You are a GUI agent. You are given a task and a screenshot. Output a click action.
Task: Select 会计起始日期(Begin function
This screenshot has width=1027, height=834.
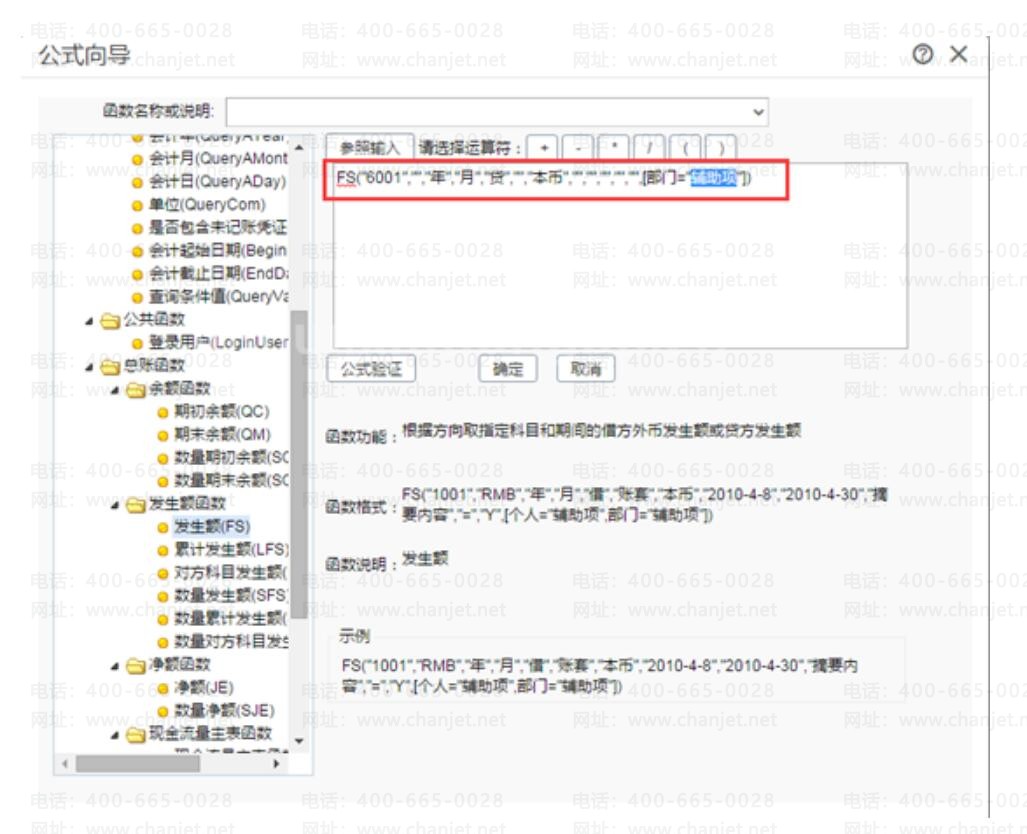tap(217, 250)
